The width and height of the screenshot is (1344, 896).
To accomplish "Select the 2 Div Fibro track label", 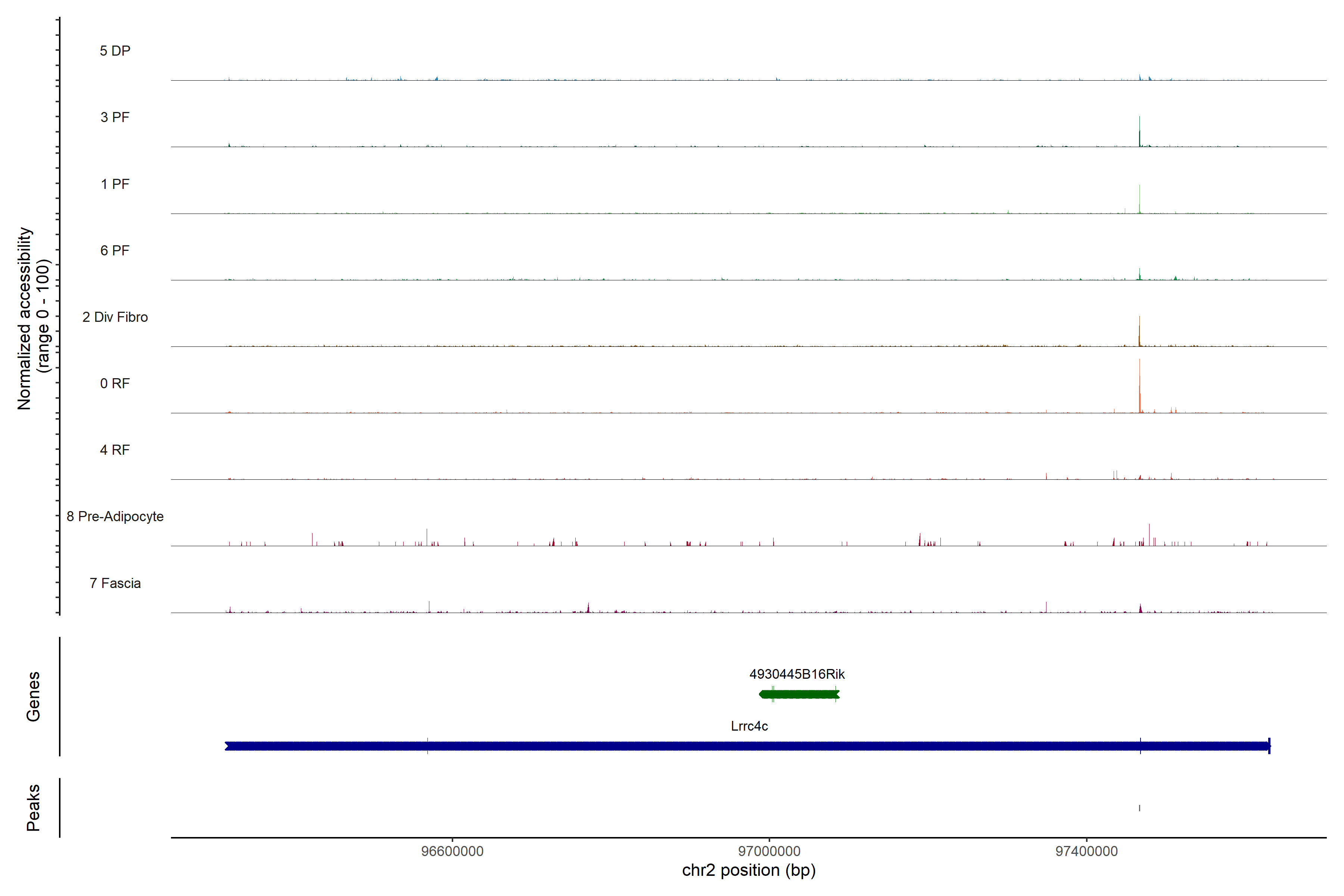I will coord(115,317).
